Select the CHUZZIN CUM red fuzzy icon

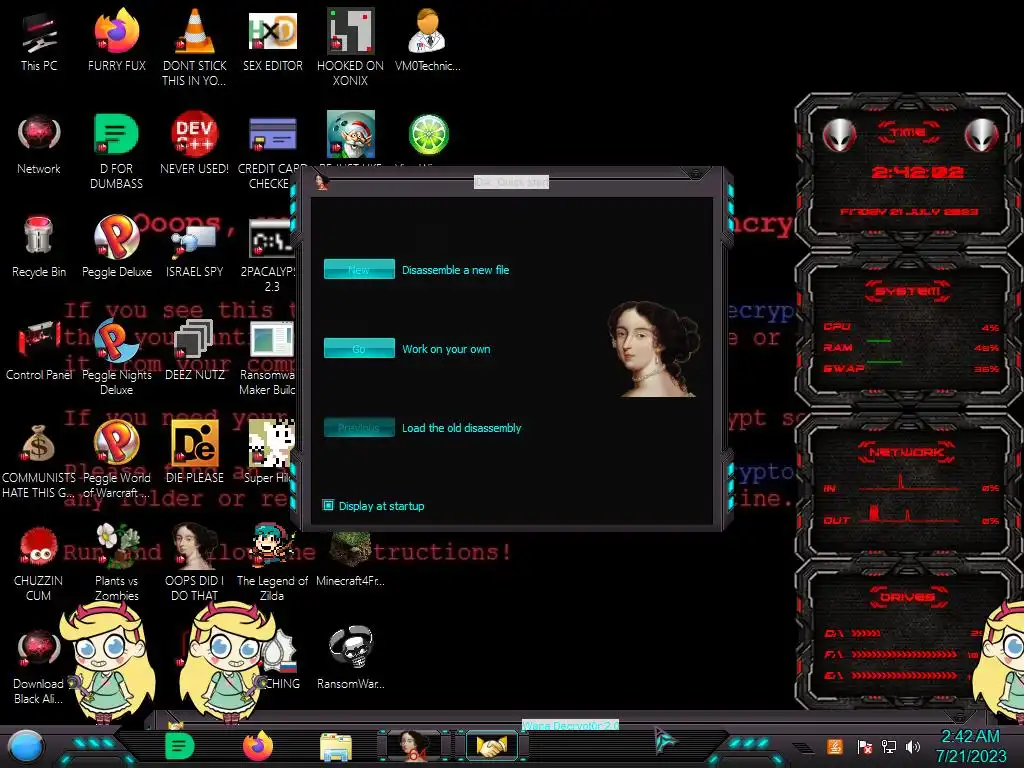pos(39,563)
